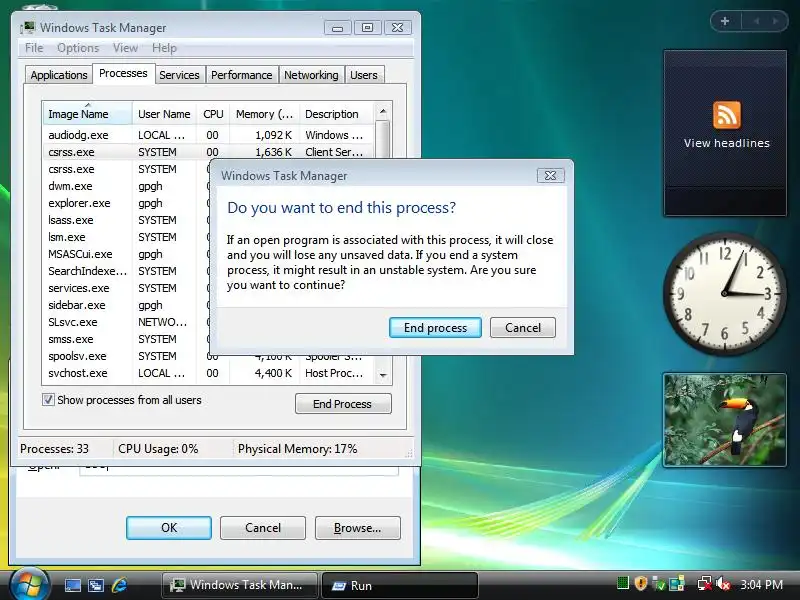Select svchost.exe process row

tap(208, 373)
